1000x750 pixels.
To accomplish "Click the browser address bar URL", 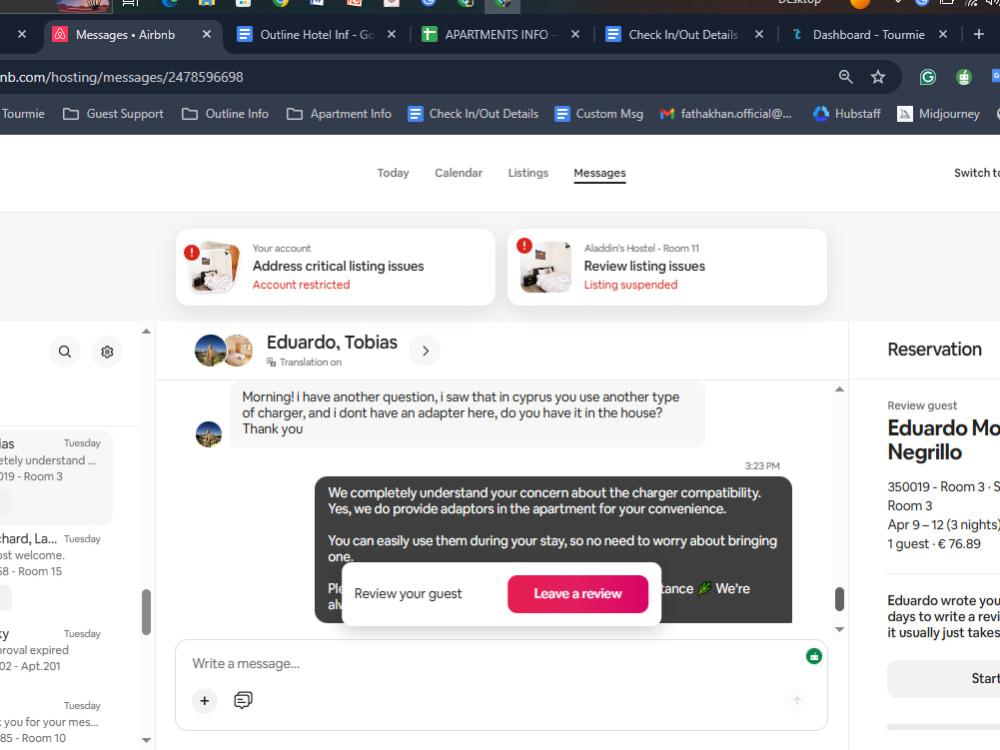I will (x=122, y=77).
